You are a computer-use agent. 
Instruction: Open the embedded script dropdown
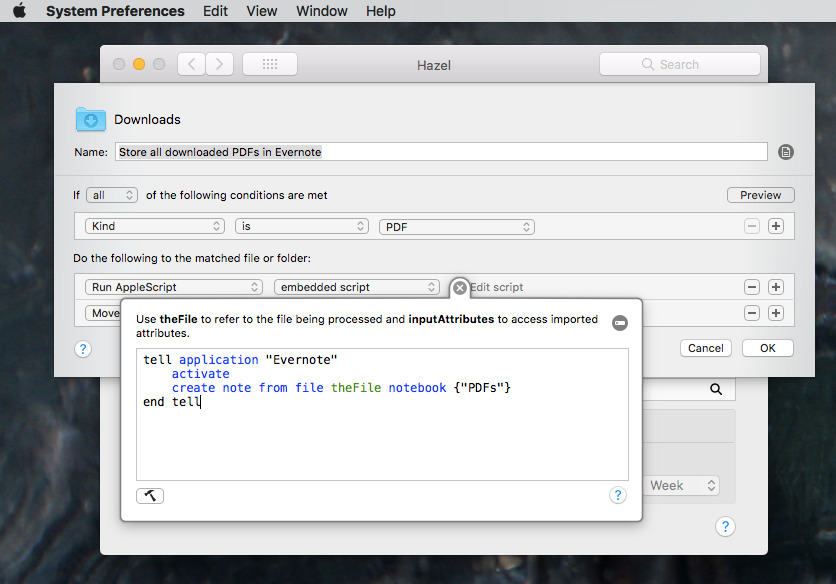click(x=357, y=287)
